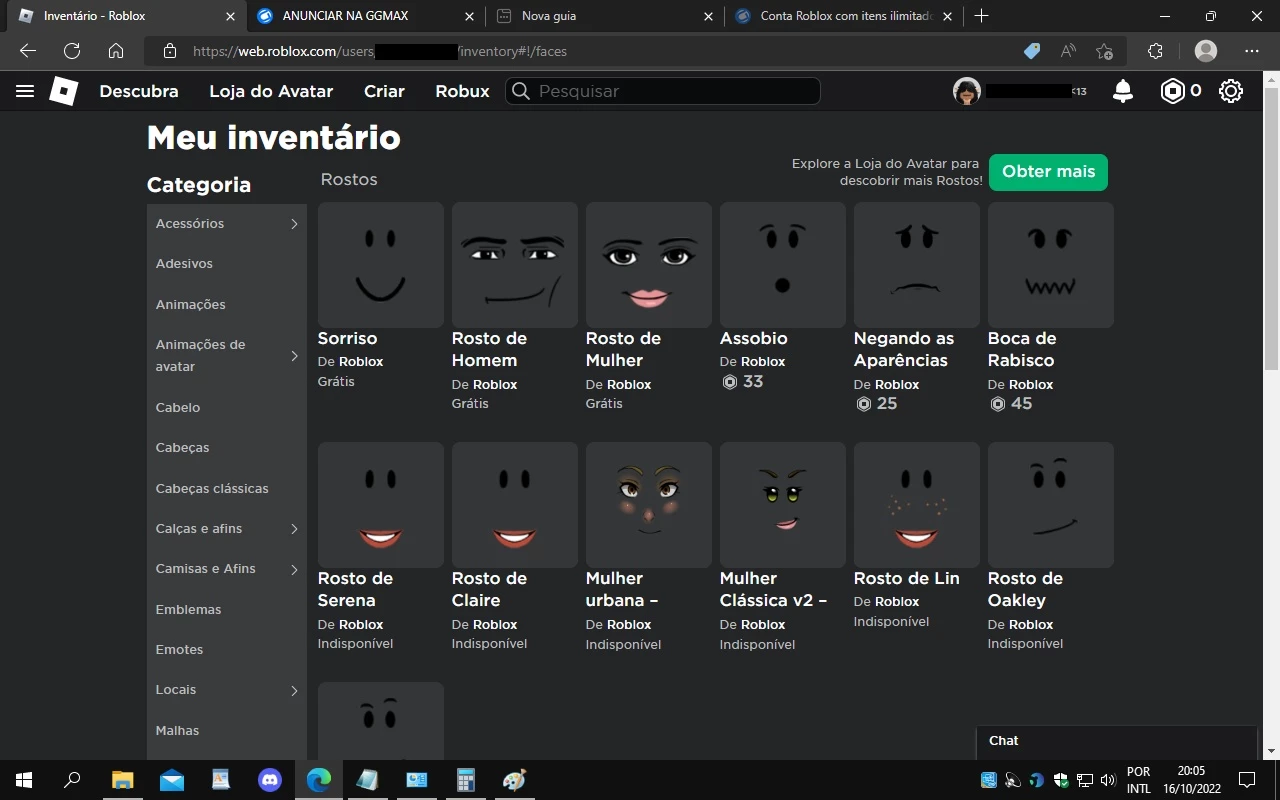Image resolution: width=1280 pixels, height=800 pixels.
Task: Click the Pesquisar search field
Action: tap(663, 91)
